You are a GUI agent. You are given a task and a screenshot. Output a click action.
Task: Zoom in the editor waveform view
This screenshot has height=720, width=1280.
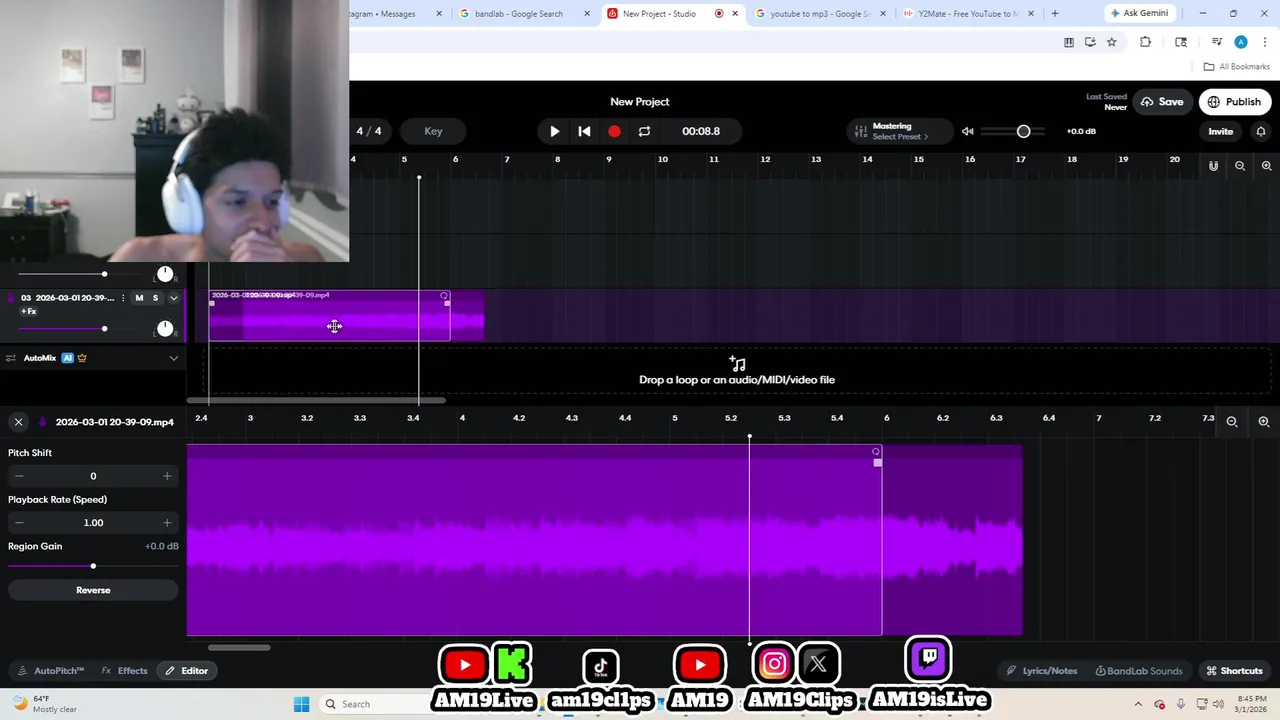point(1264,422)
